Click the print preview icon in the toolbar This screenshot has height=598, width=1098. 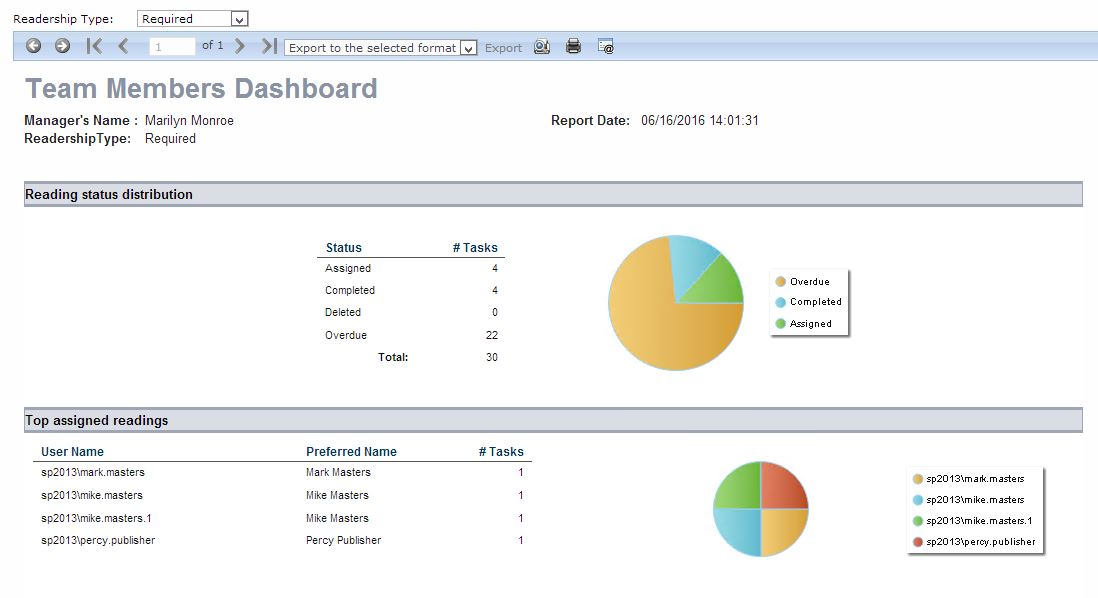click(542, 46)
